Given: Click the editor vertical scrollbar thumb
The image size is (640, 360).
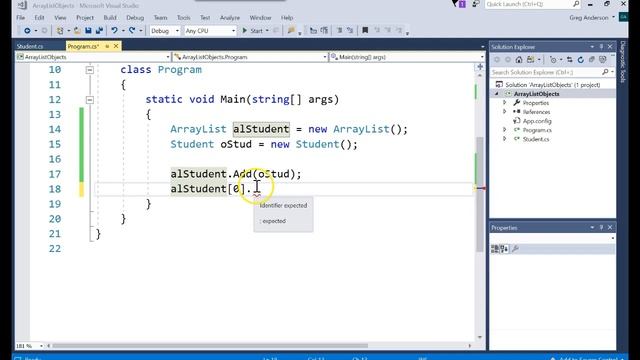Looking at the screenshot, I should click(480, 194).
